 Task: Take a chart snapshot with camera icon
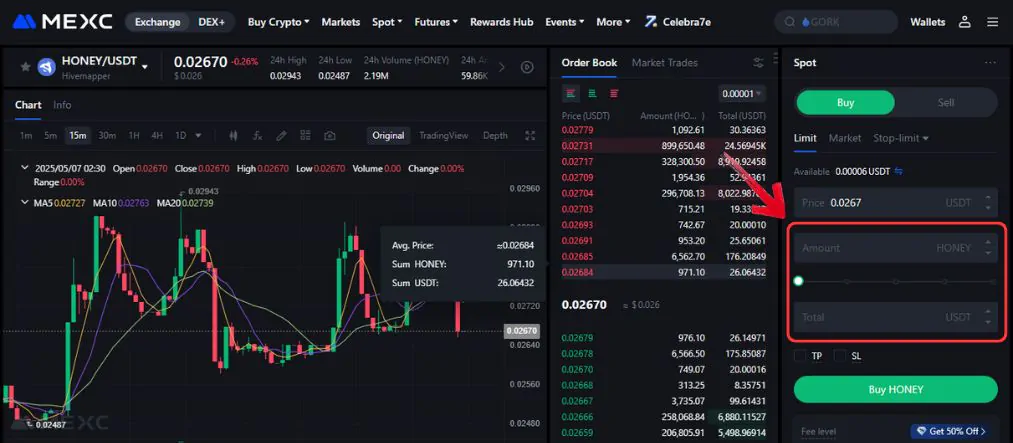click(329, 136)
